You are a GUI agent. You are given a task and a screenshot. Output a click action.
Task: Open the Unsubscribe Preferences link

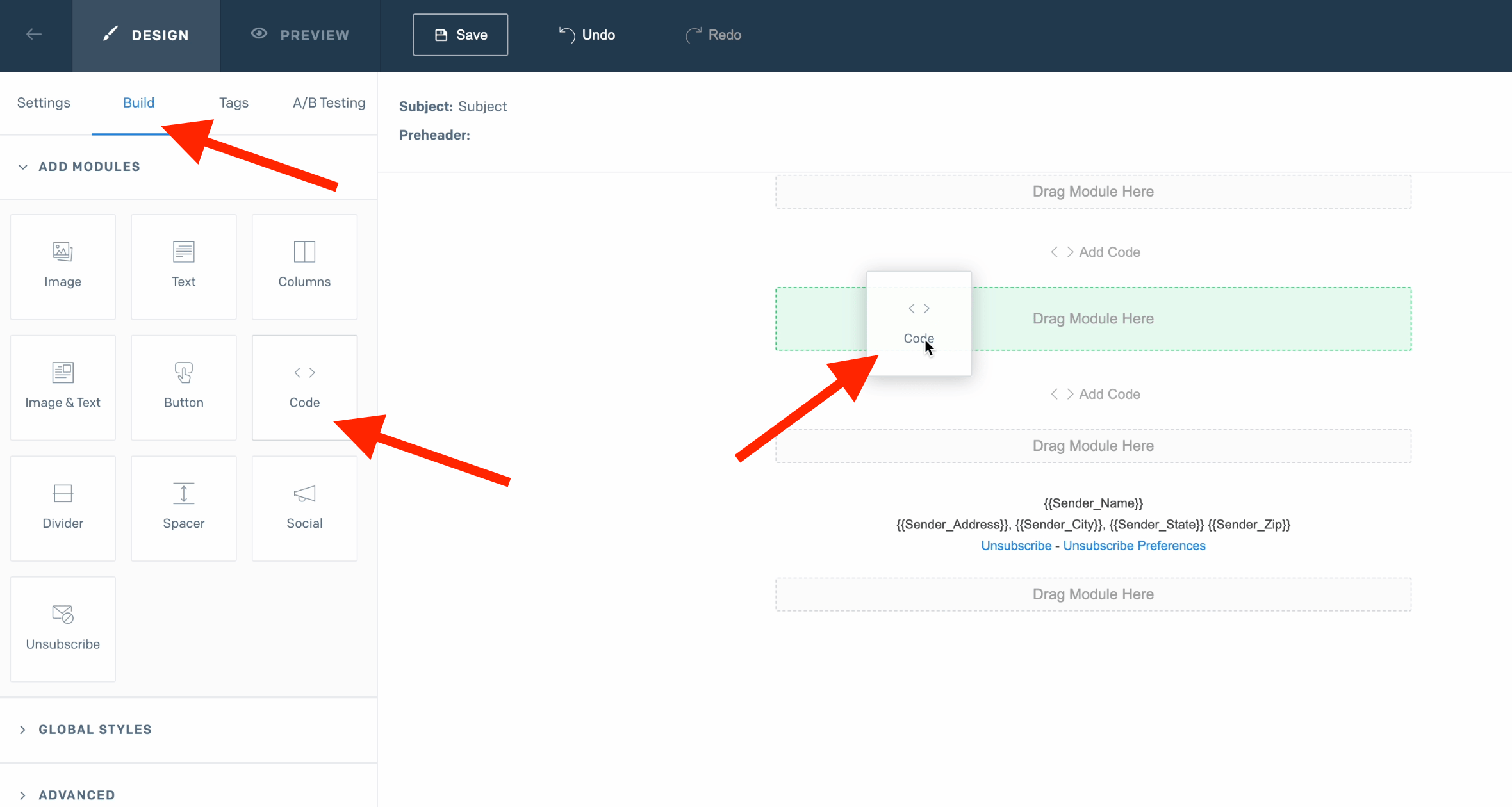click(x=1134, y=546)
